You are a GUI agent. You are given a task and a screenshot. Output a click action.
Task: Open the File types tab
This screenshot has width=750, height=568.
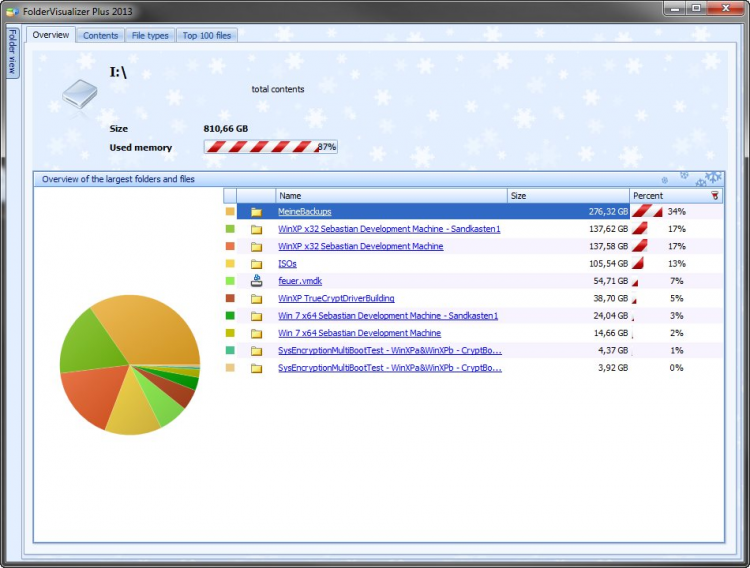pyautogui.click(x=150, y=35)
